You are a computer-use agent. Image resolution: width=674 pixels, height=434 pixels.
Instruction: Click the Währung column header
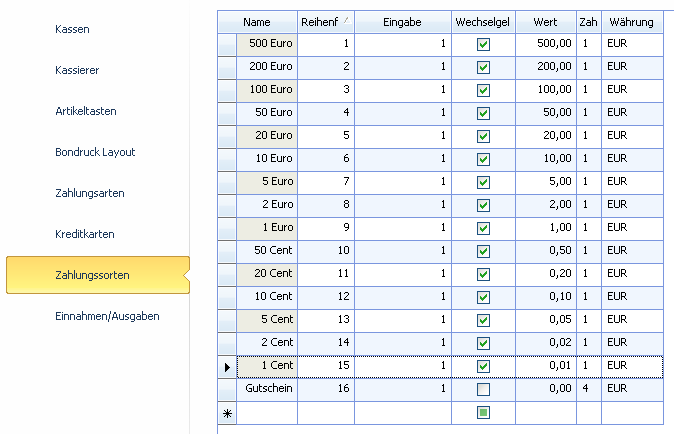631,21
